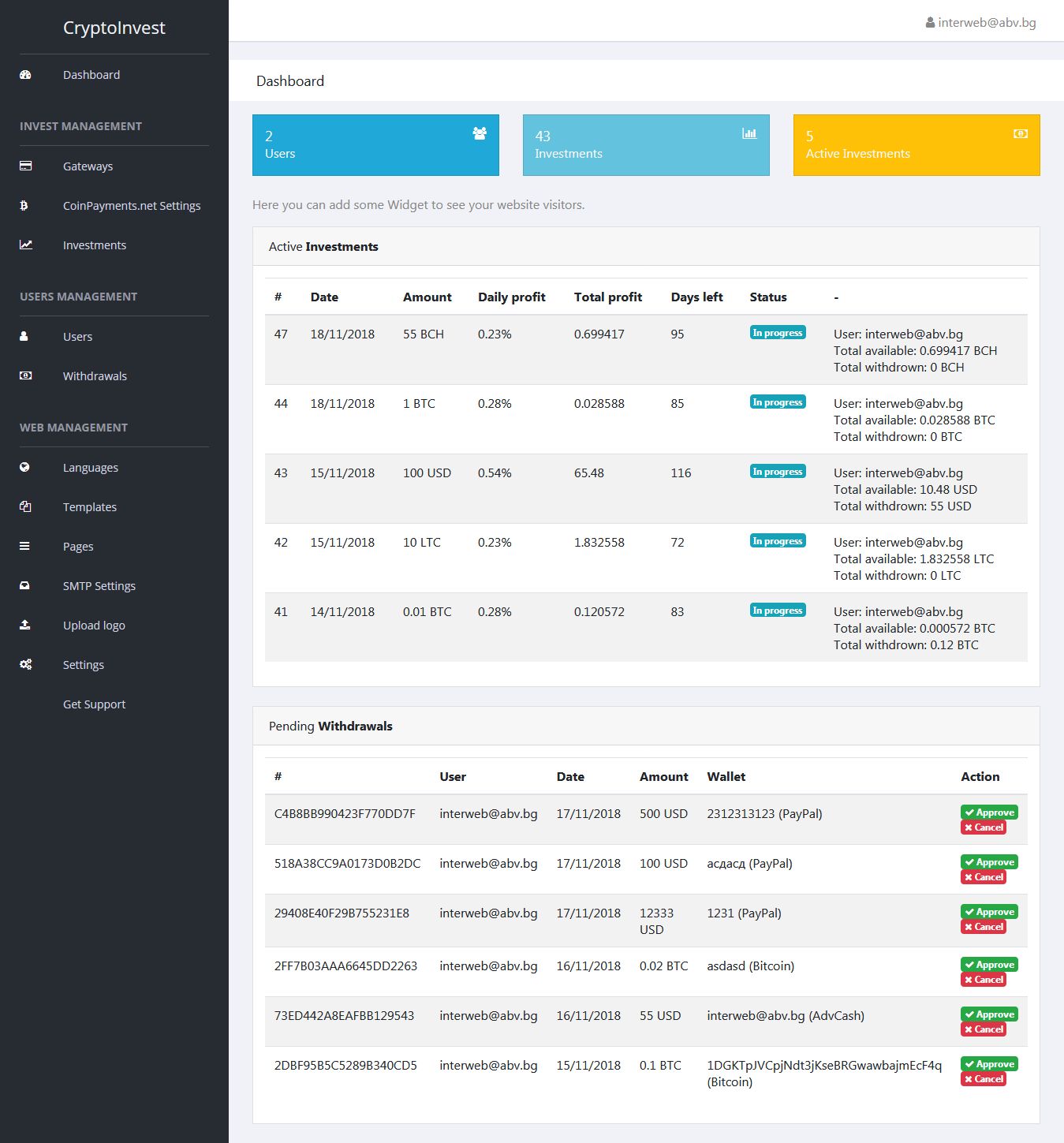Click the Bitcoin icon beside CoinPayments.net Settings
The height and width of the screenshot is (1143, 1064).
pos(24,205)
